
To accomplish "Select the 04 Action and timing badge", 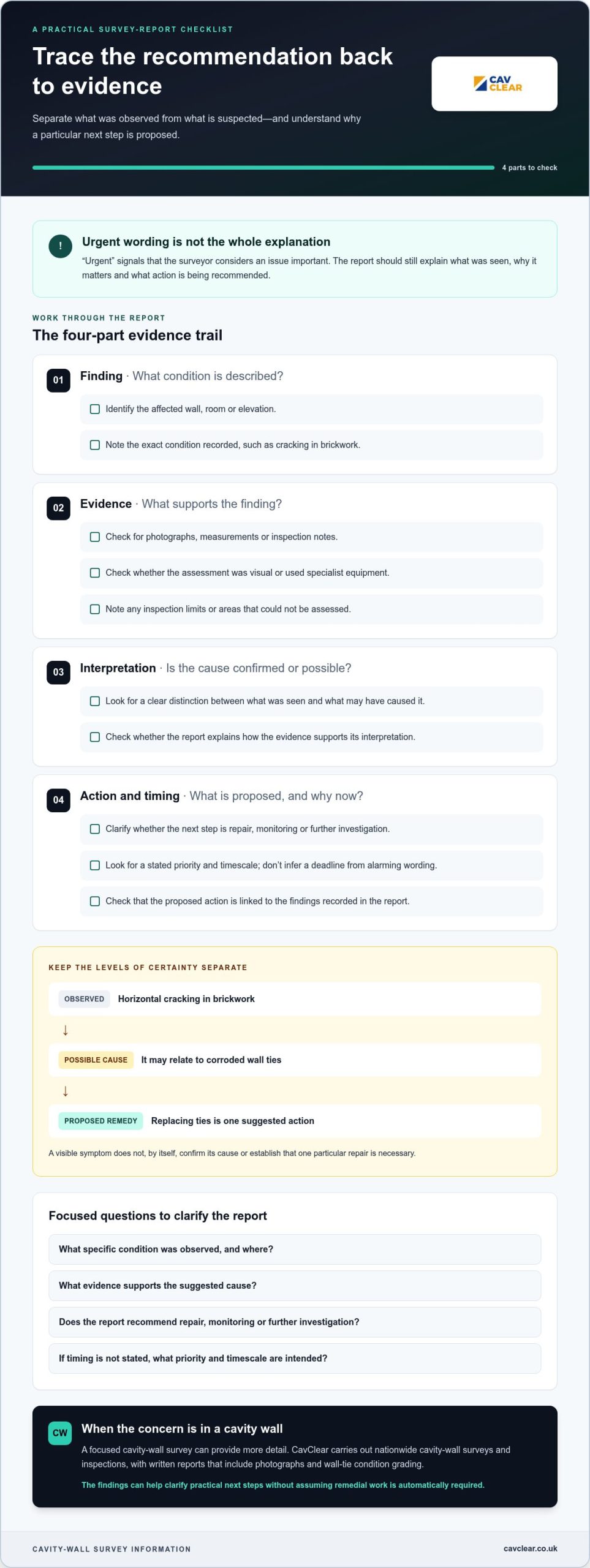I will 58,800.
